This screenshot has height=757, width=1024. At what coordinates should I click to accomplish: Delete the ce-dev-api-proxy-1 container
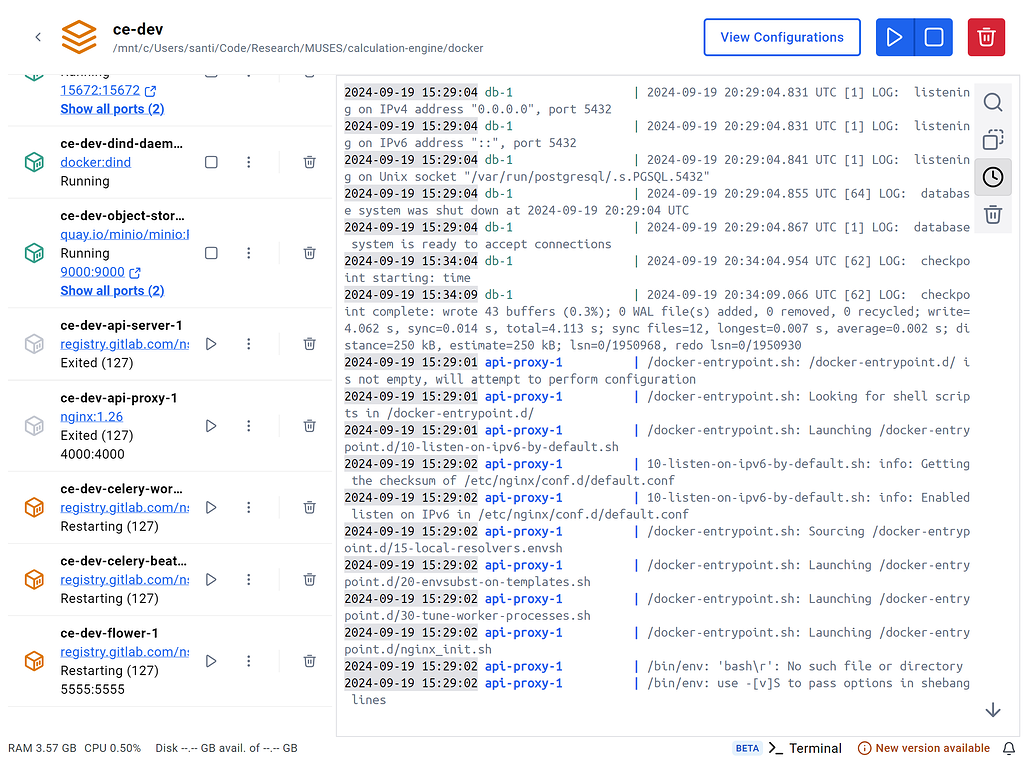pyautogui.click(x=310, y=426)
